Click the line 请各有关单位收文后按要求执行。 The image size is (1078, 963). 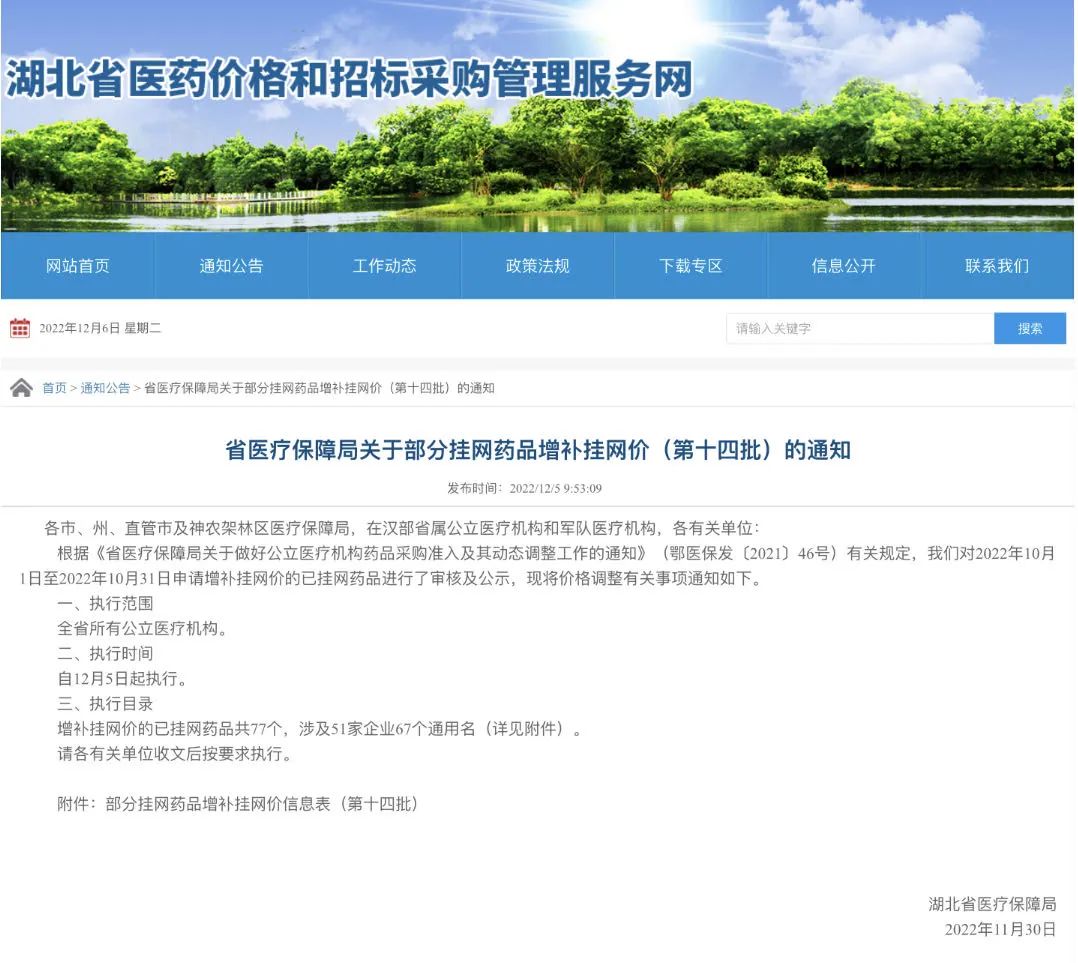coord(175,754)
